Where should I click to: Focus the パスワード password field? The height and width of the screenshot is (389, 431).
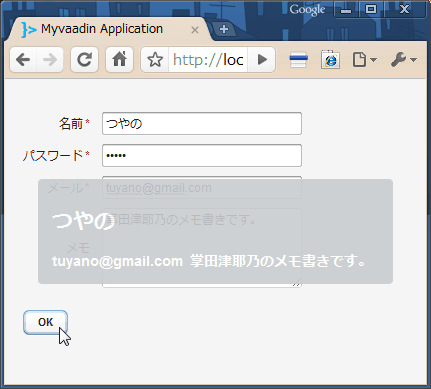(202, 155)
